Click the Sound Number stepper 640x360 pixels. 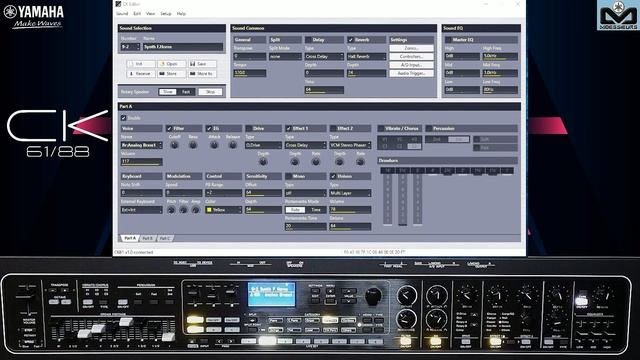[138, 47]
